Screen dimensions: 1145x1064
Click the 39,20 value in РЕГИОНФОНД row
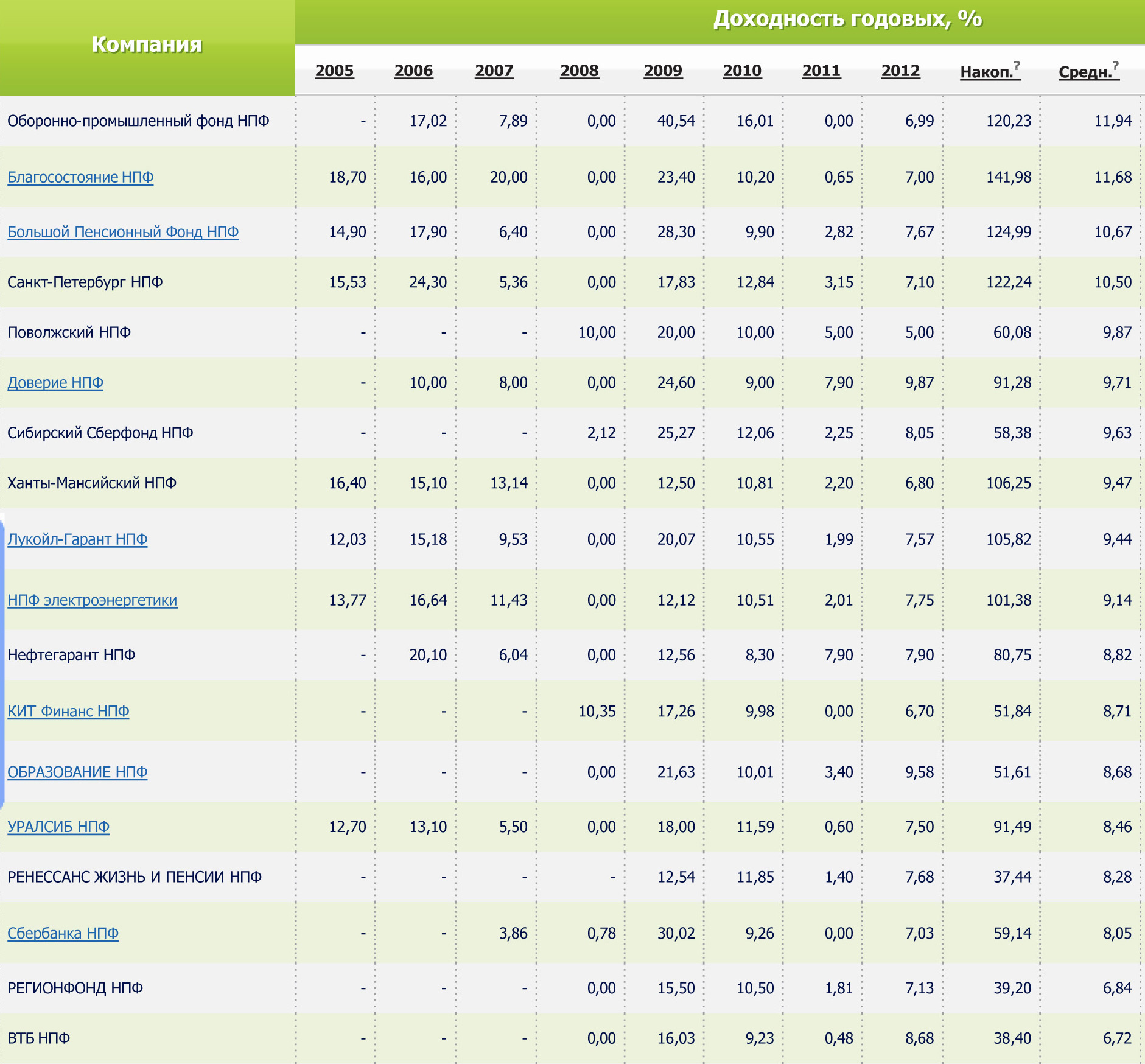1012,988
